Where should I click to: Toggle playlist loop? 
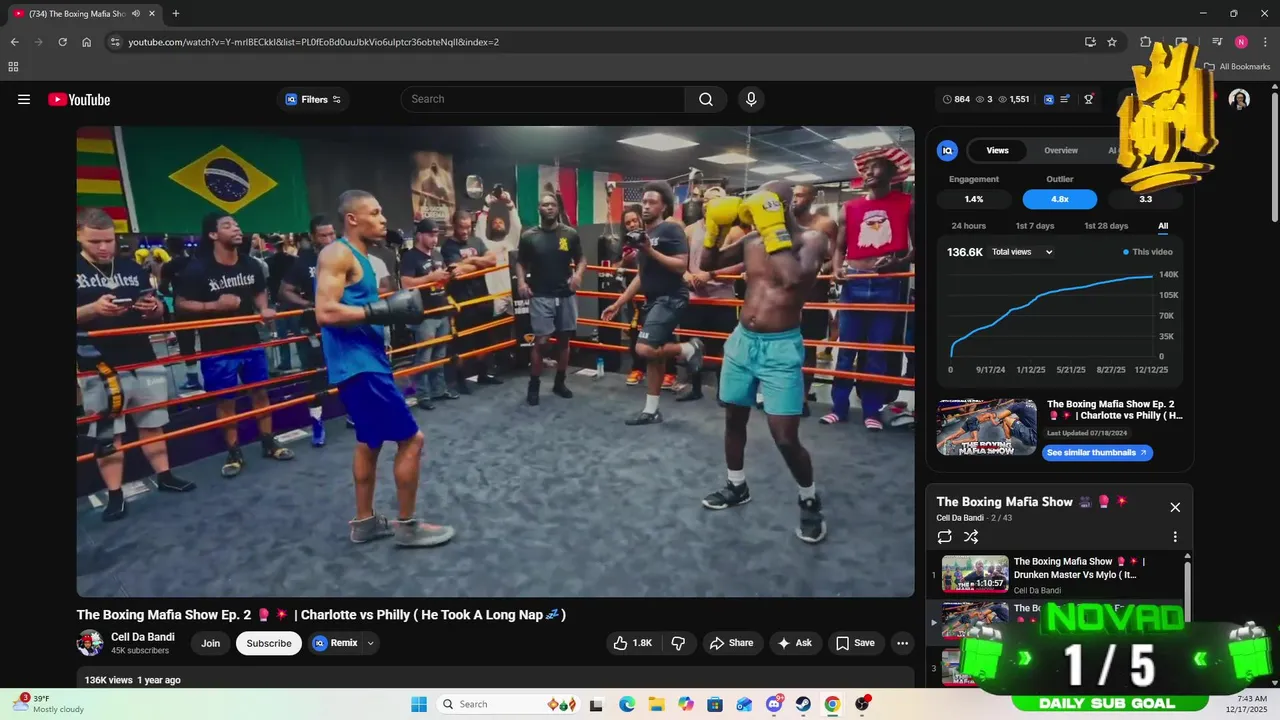945,537
